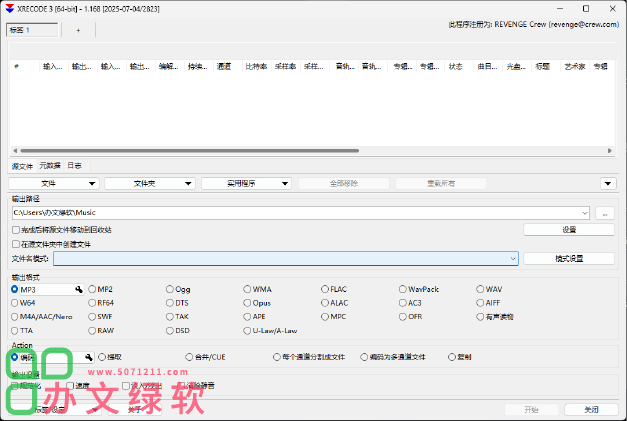
Task: Click the 开始 start button
Action: 531,409
